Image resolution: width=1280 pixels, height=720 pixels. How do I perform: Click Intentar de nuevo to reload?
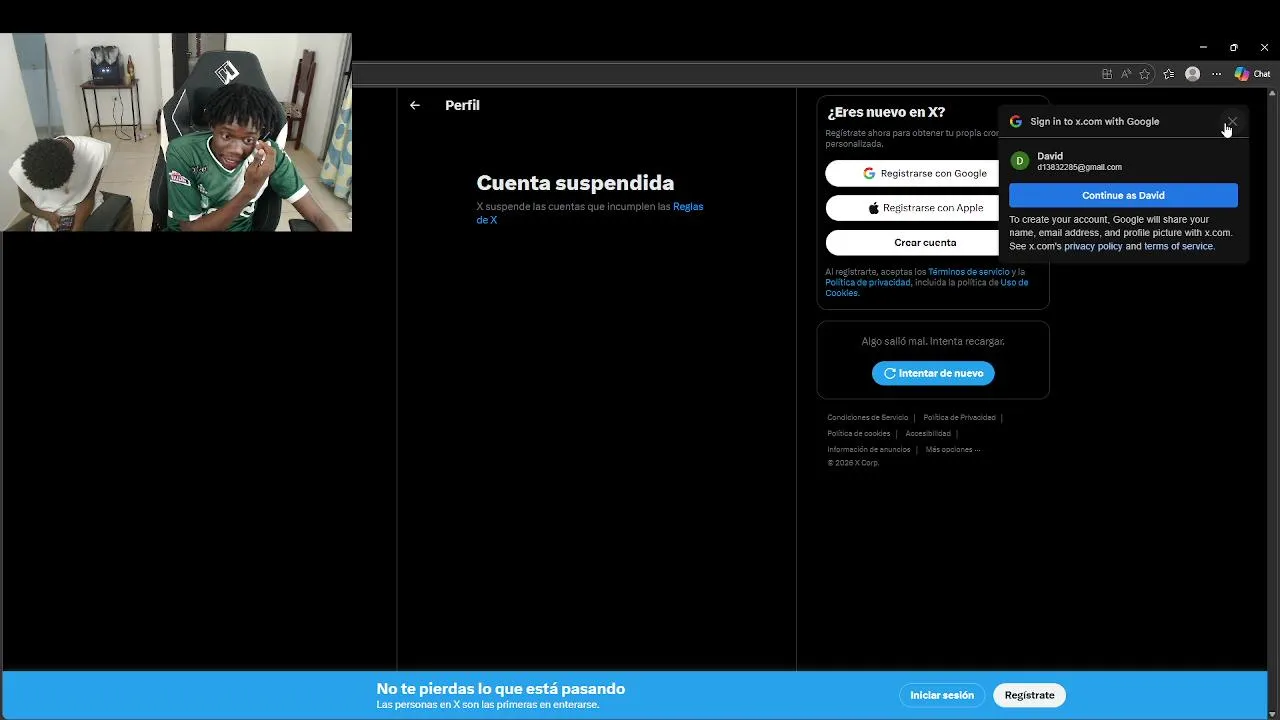(933, 373)
